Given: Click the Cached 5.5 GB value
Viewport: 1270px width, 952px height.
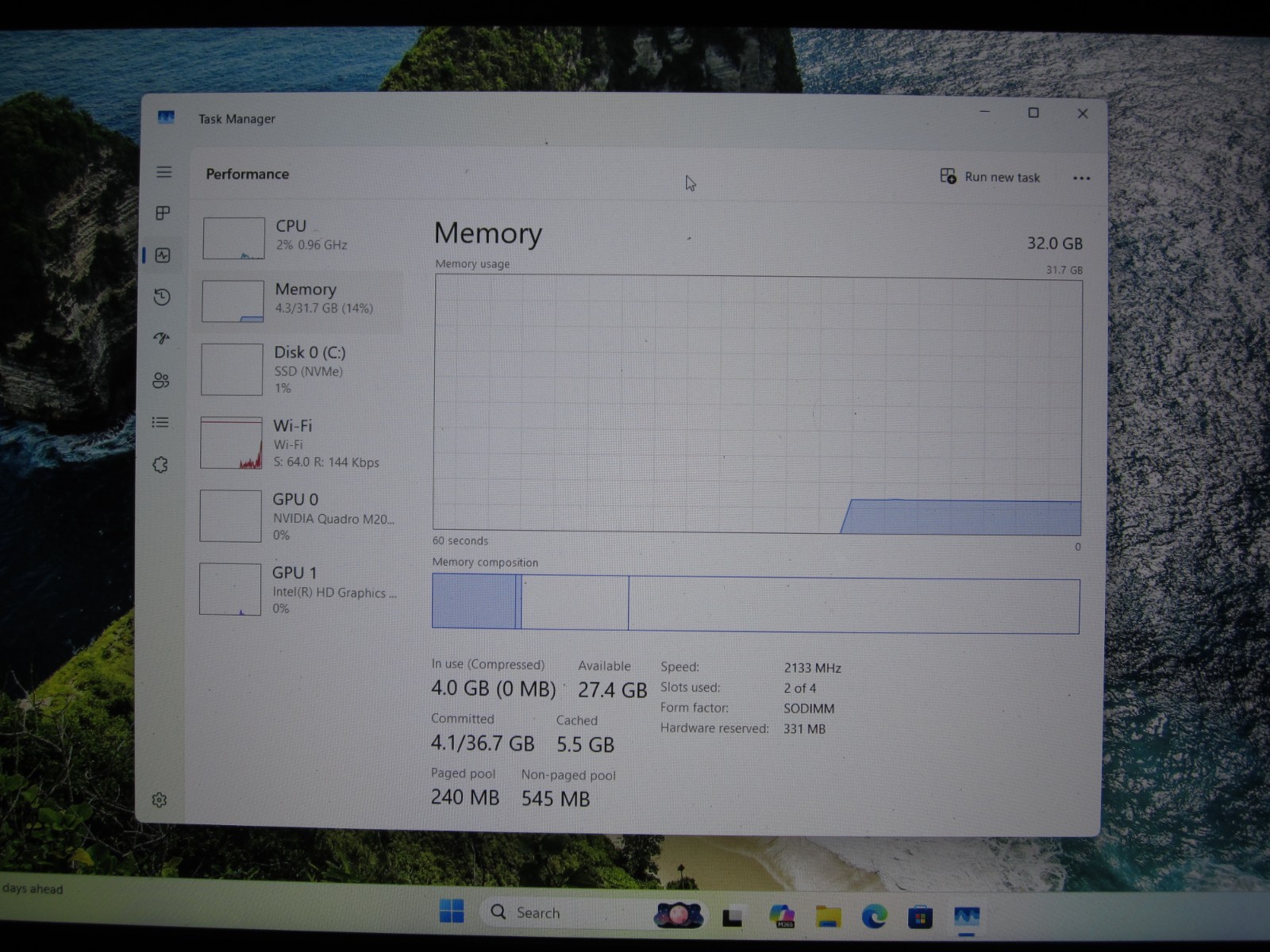Looking at the screenshot, I should click(585, 745).
